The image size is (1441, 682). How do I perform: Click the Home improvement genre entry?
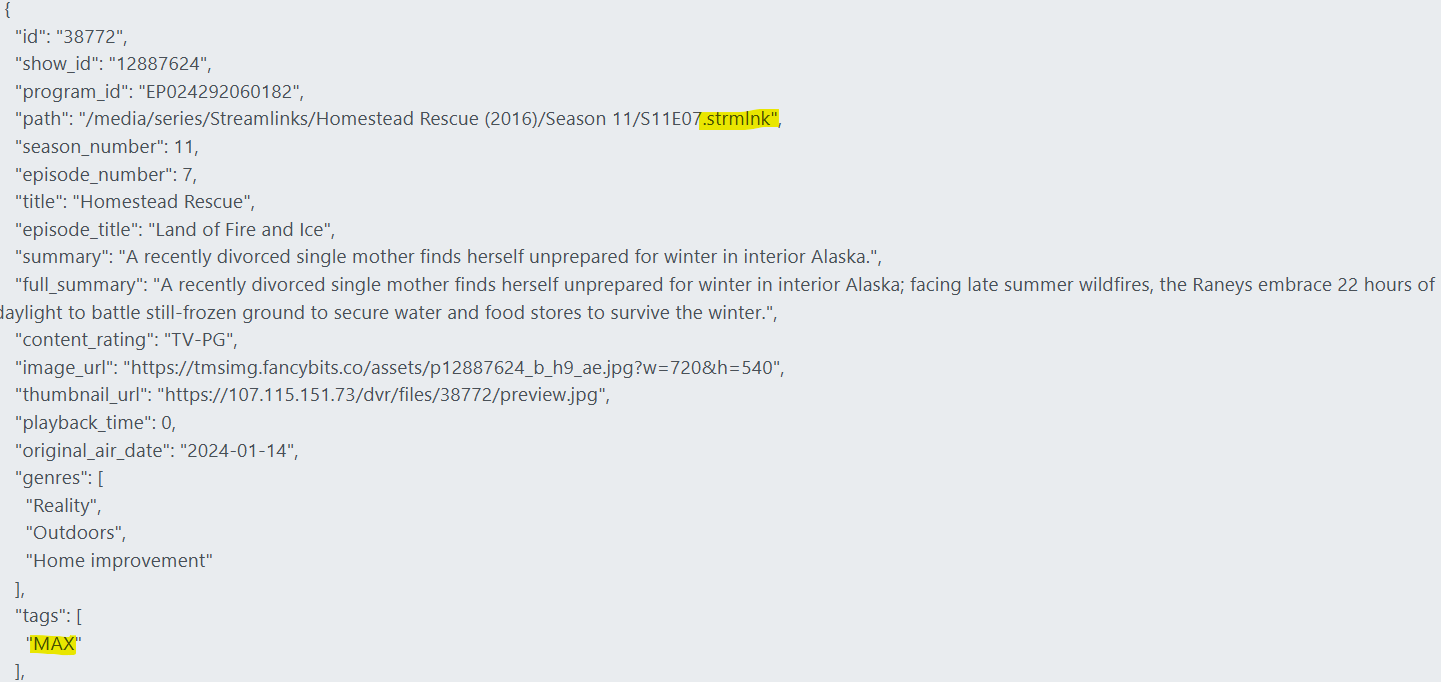[119, 561]
